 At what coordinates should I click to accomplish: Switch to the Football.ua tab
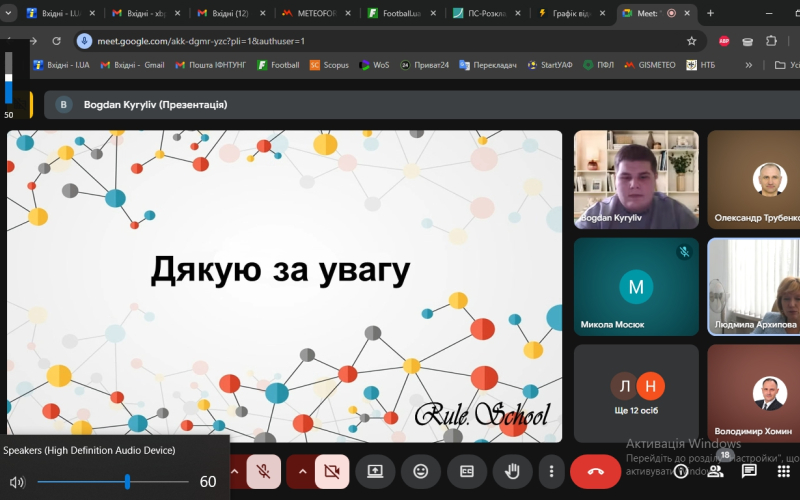pos(402,13)
